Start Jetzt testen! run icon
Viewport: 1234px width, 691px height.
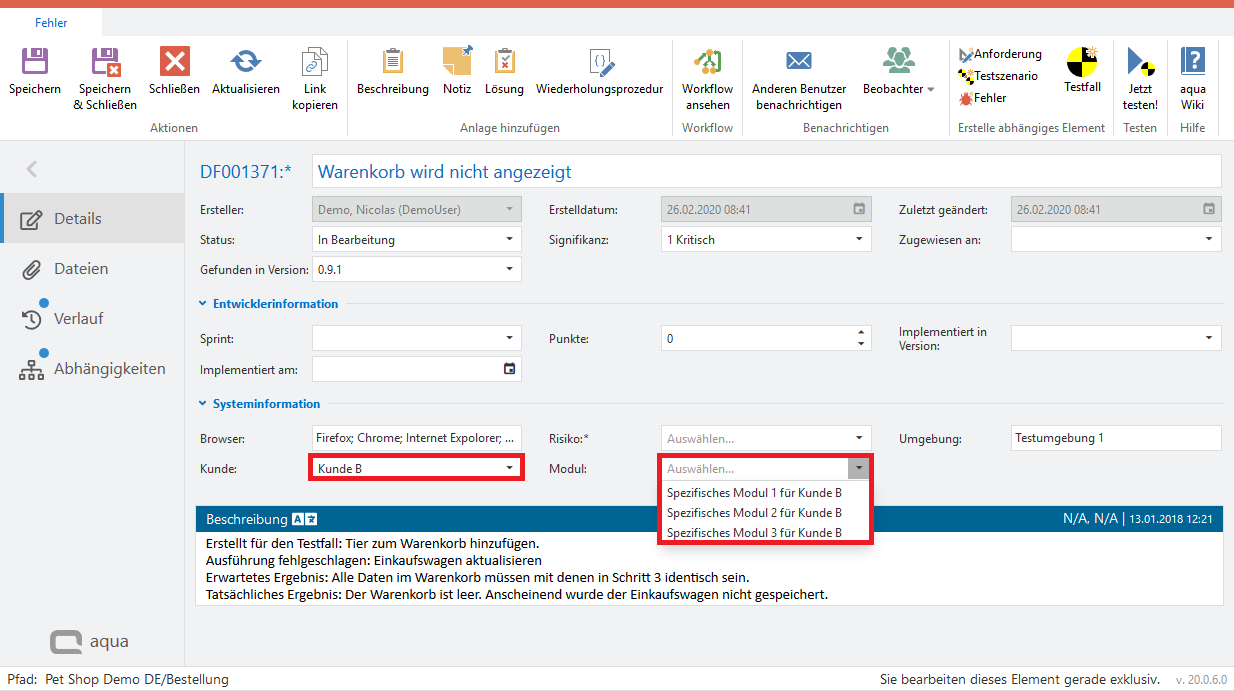pyautogui.click(x=1140, y=63)
